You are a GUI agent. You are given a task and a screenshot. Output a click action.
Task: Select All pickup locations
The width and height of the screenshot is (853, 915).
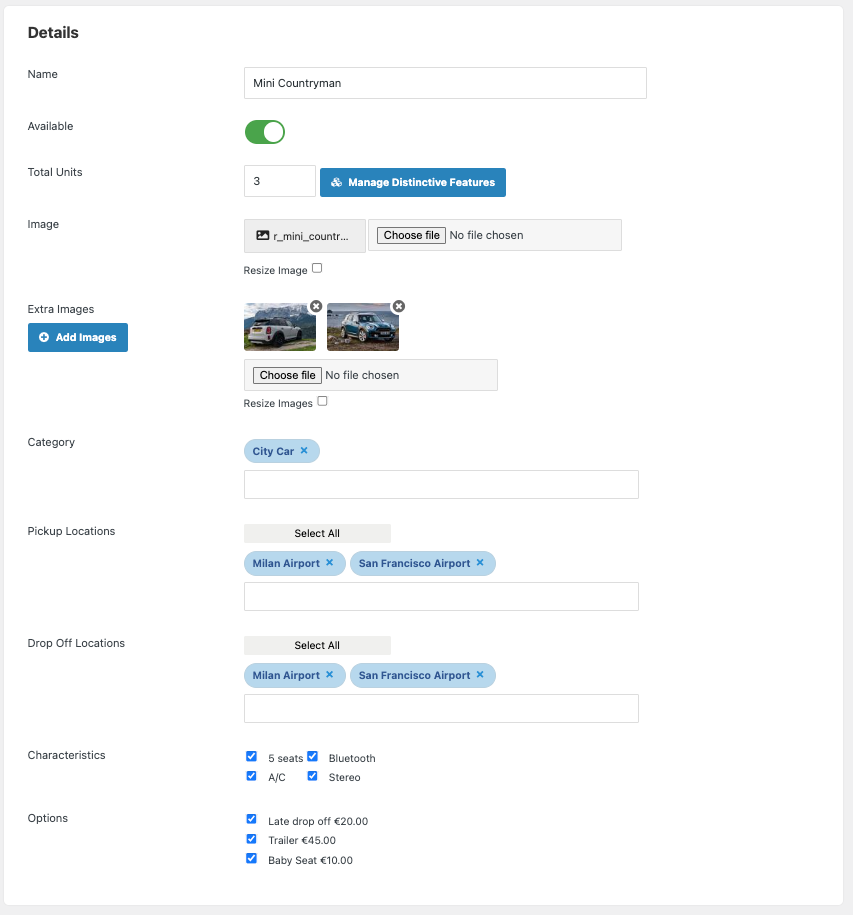pyautogui.click(x=317, y=533)
